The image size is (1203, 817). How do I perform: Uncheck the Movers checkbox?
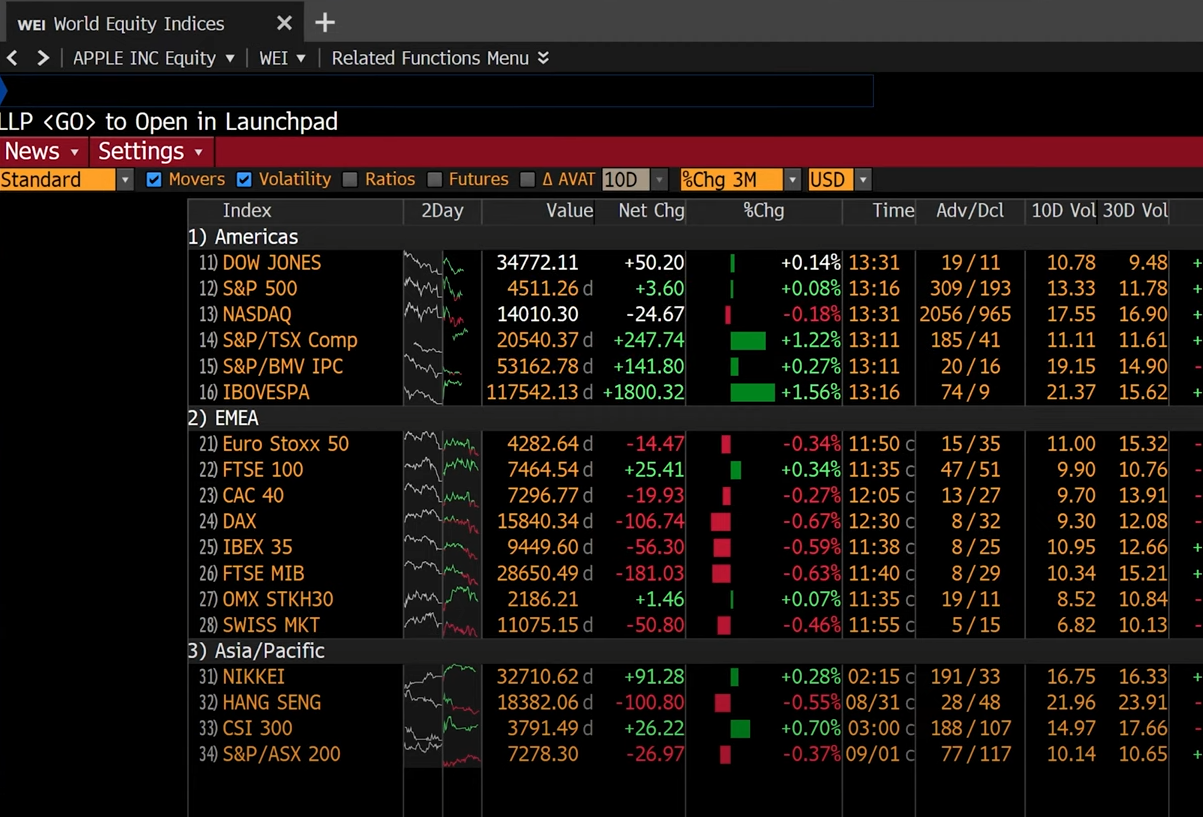pyautogui.click(x=154, y=180)
